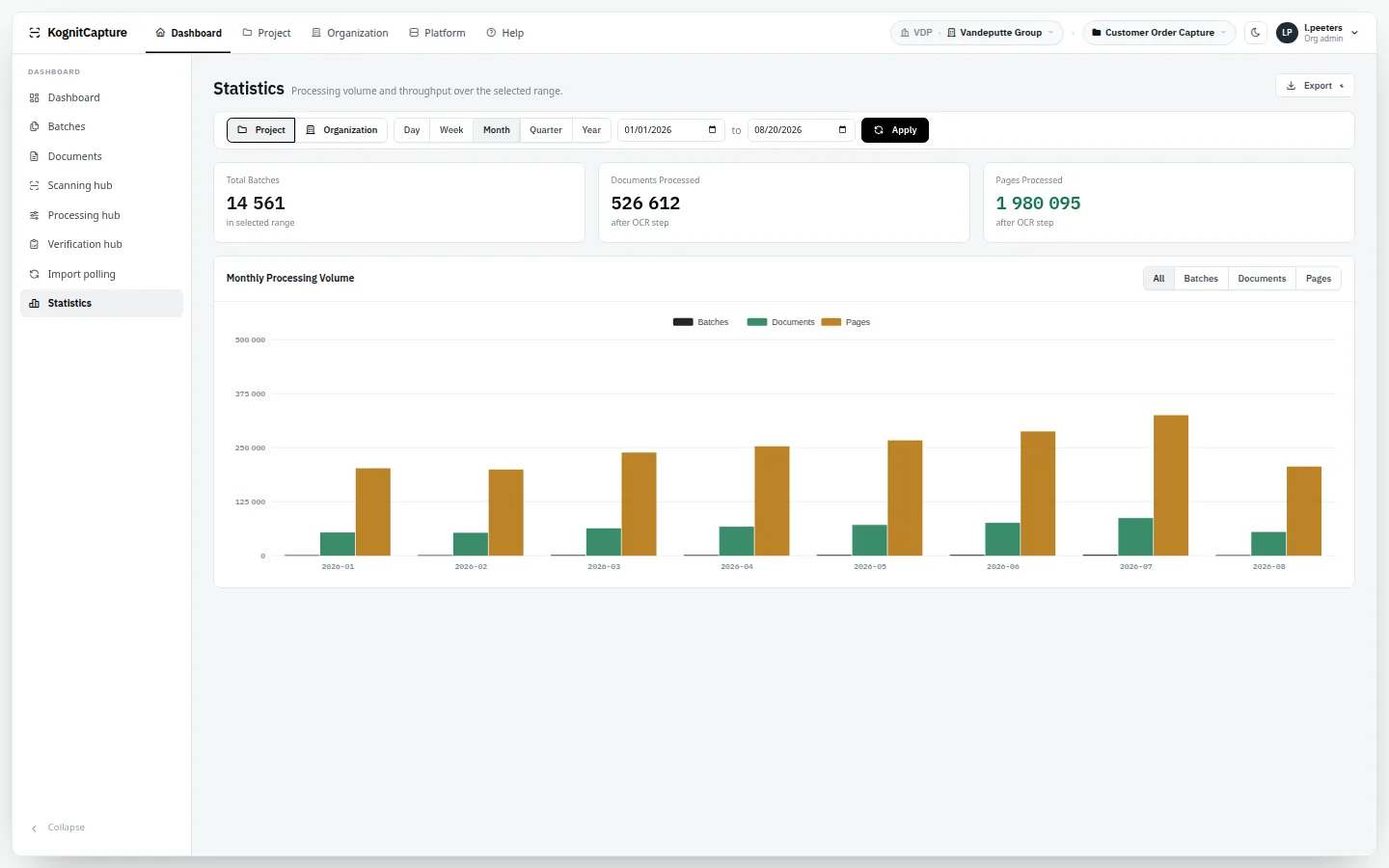Open the Project top tab

266,33
